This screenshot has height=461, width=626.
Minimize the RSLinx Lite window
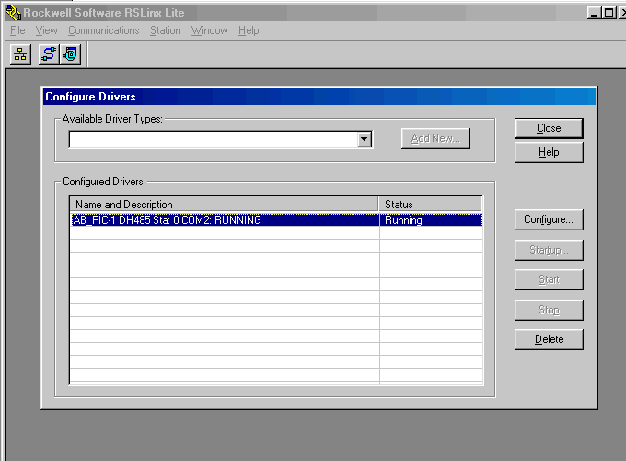click(594, 13)
